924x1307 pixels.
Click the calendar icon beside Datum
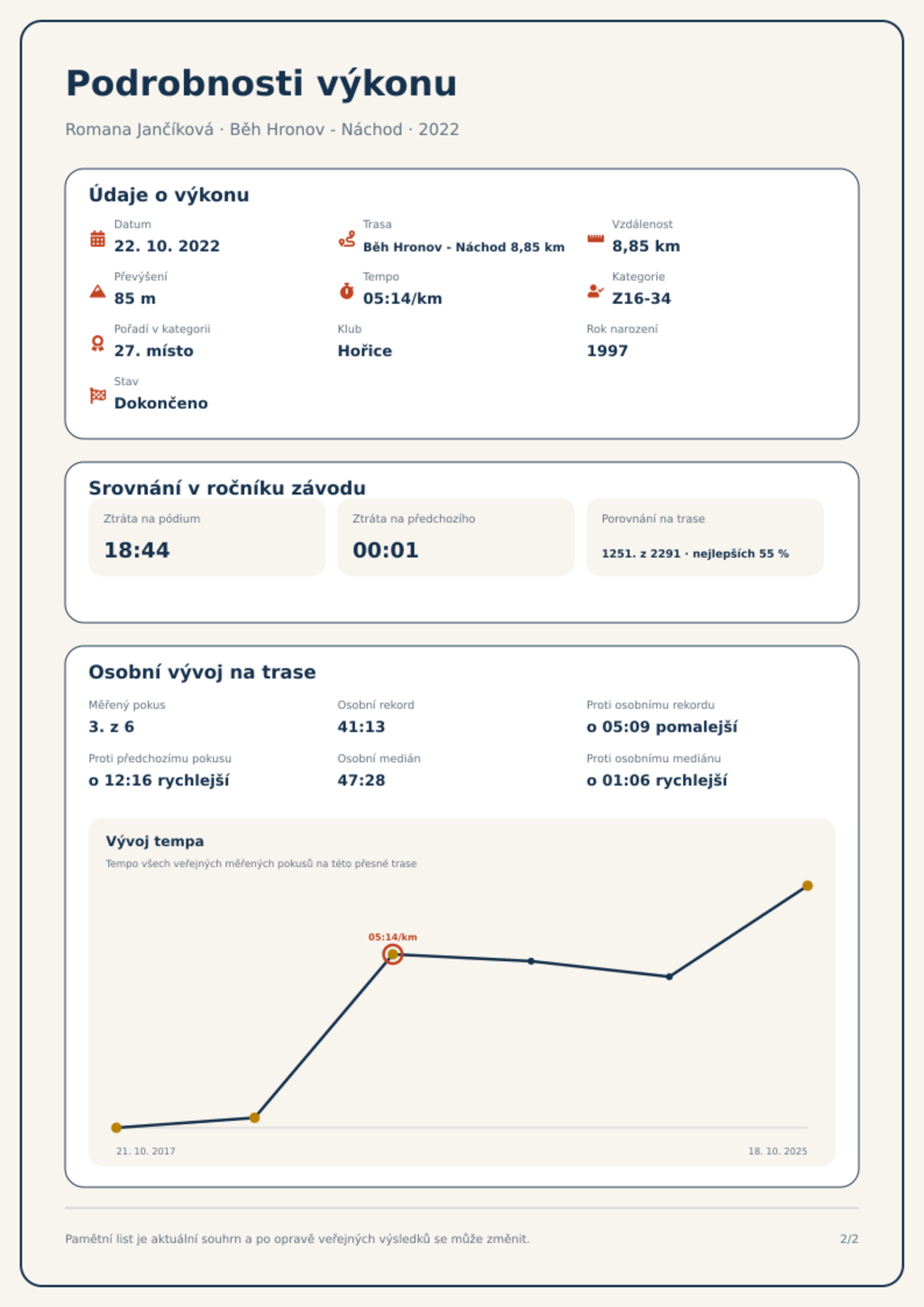[x=98, y=239]
